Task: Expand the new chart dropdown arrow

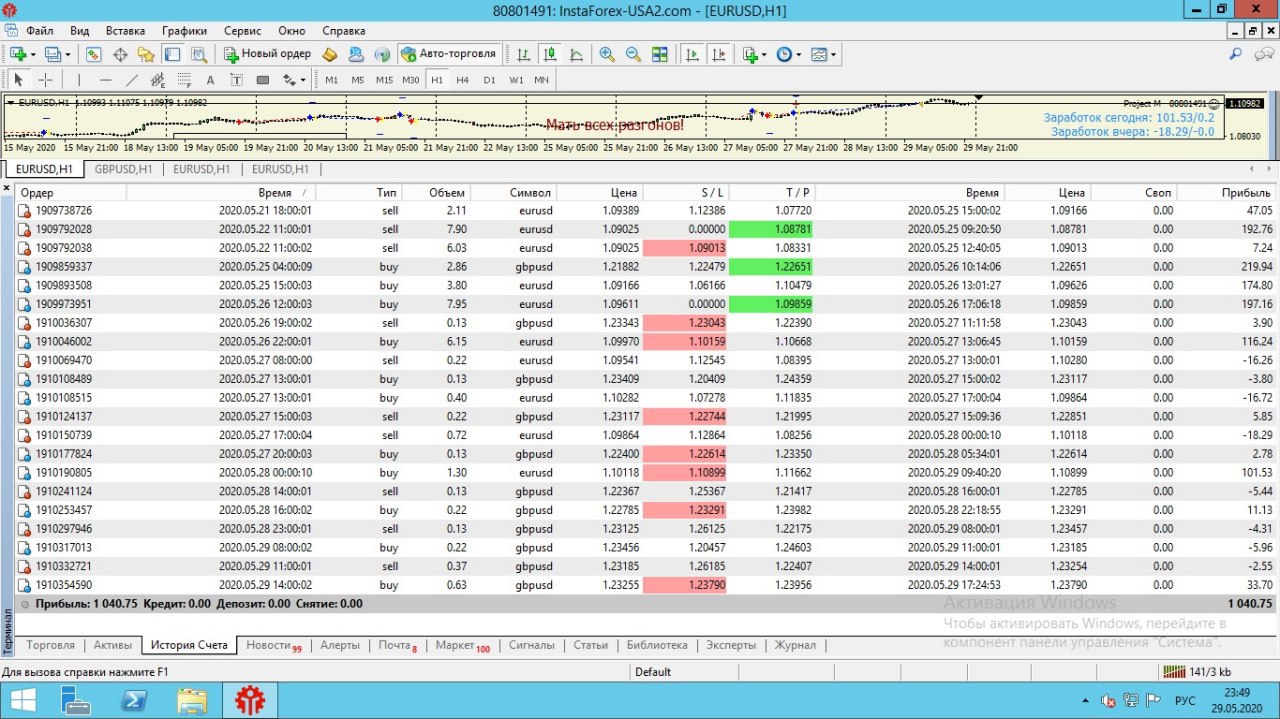Action: tap(33, 54)
